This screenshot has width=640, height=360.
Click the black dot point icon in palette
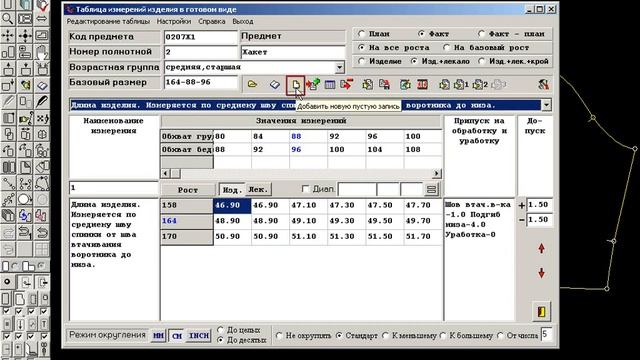(x=8, y=282)
